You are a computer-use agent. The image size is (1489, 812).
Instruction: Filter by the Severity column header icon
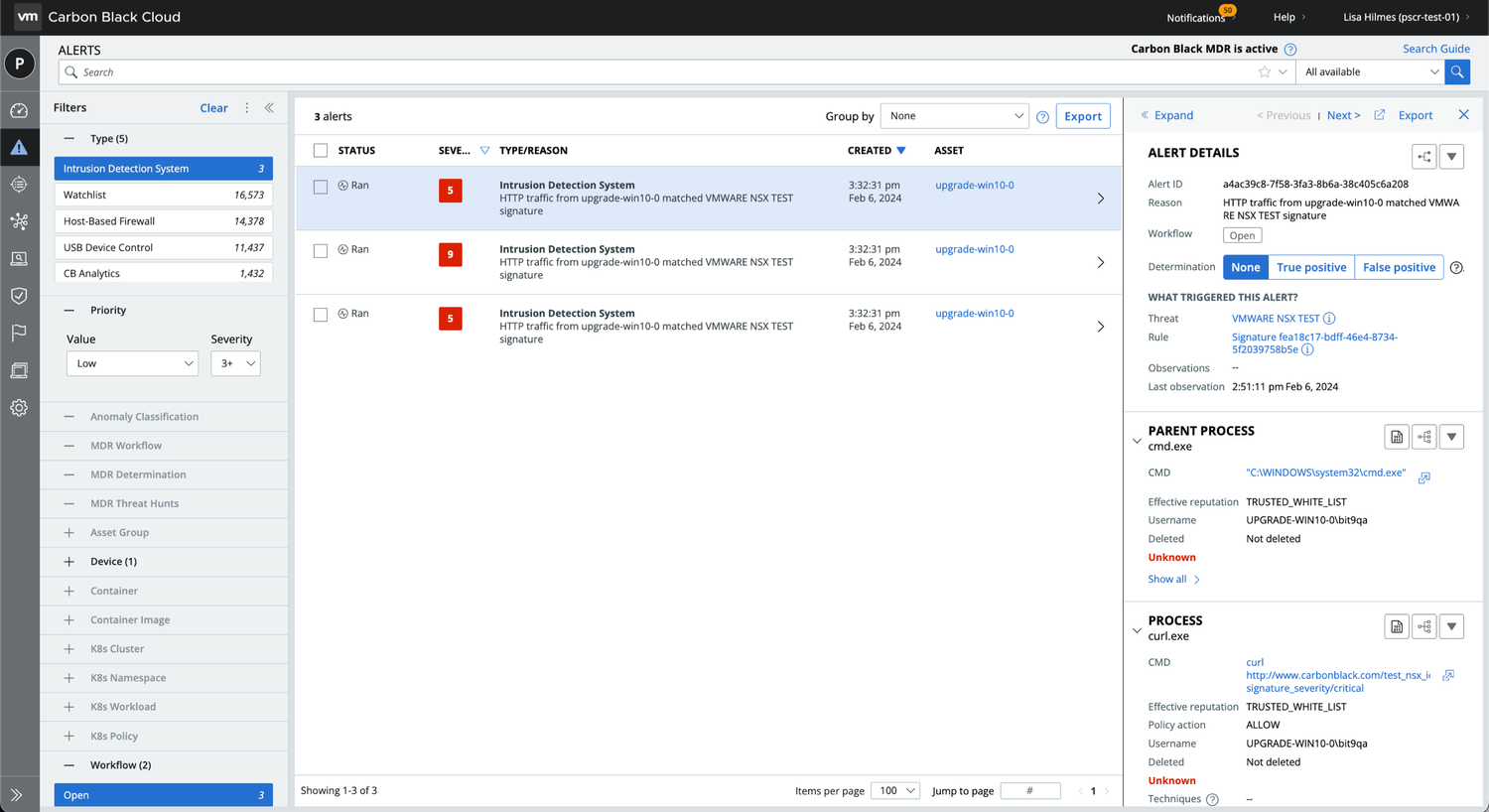coord(484,151)
